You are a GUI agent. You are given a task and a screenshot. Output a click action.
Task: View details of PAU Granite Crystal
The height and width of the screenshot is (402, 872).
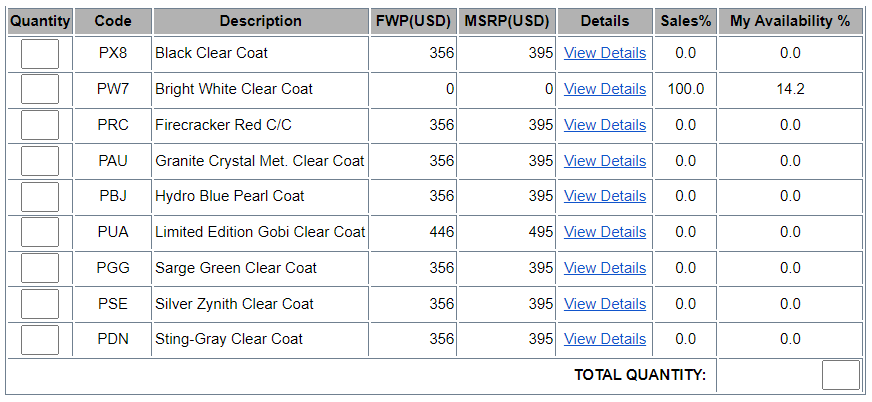(x=605, y=161)
